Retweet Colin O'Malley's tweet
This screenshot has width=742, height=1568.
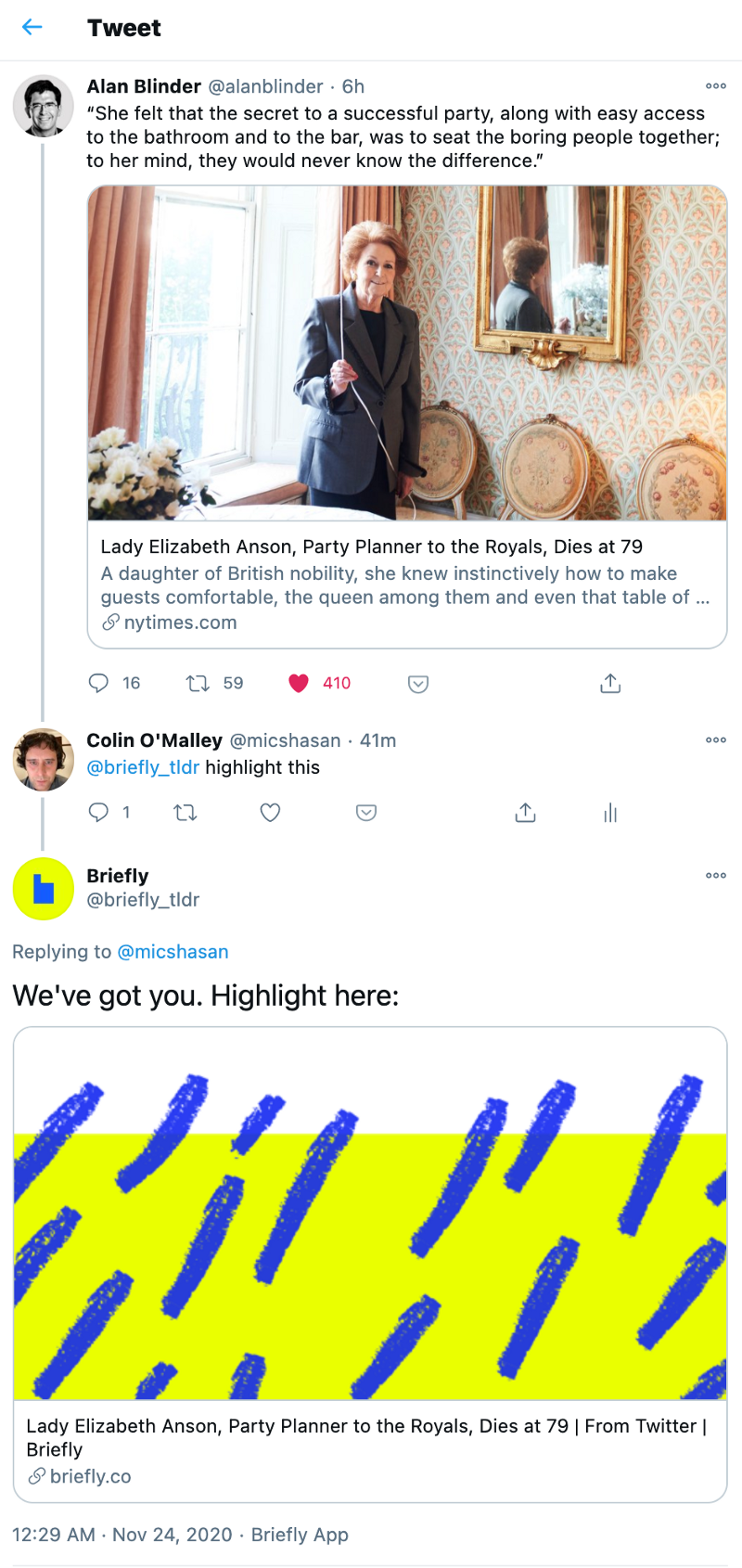[x=186, y=812]
